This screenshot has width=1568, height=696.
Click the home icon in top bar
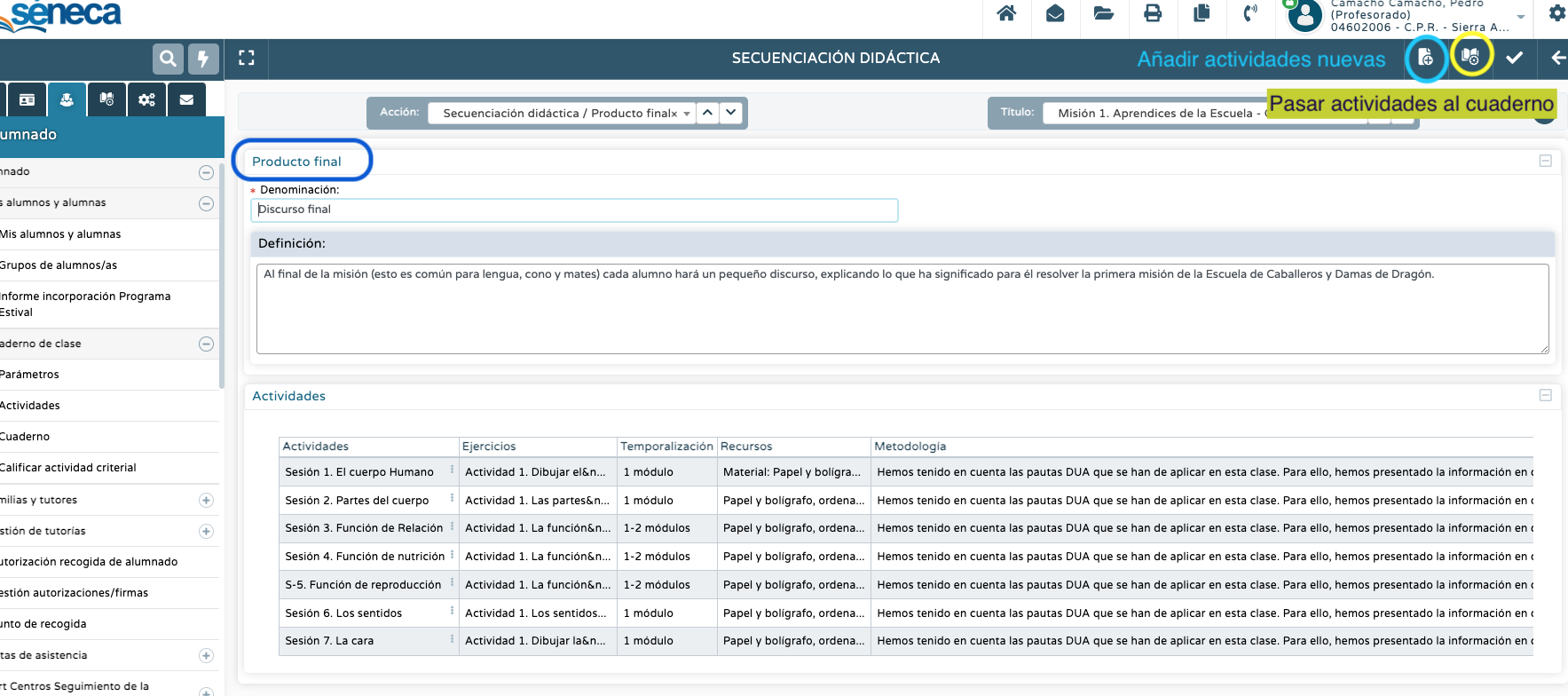click(1006, 13)
